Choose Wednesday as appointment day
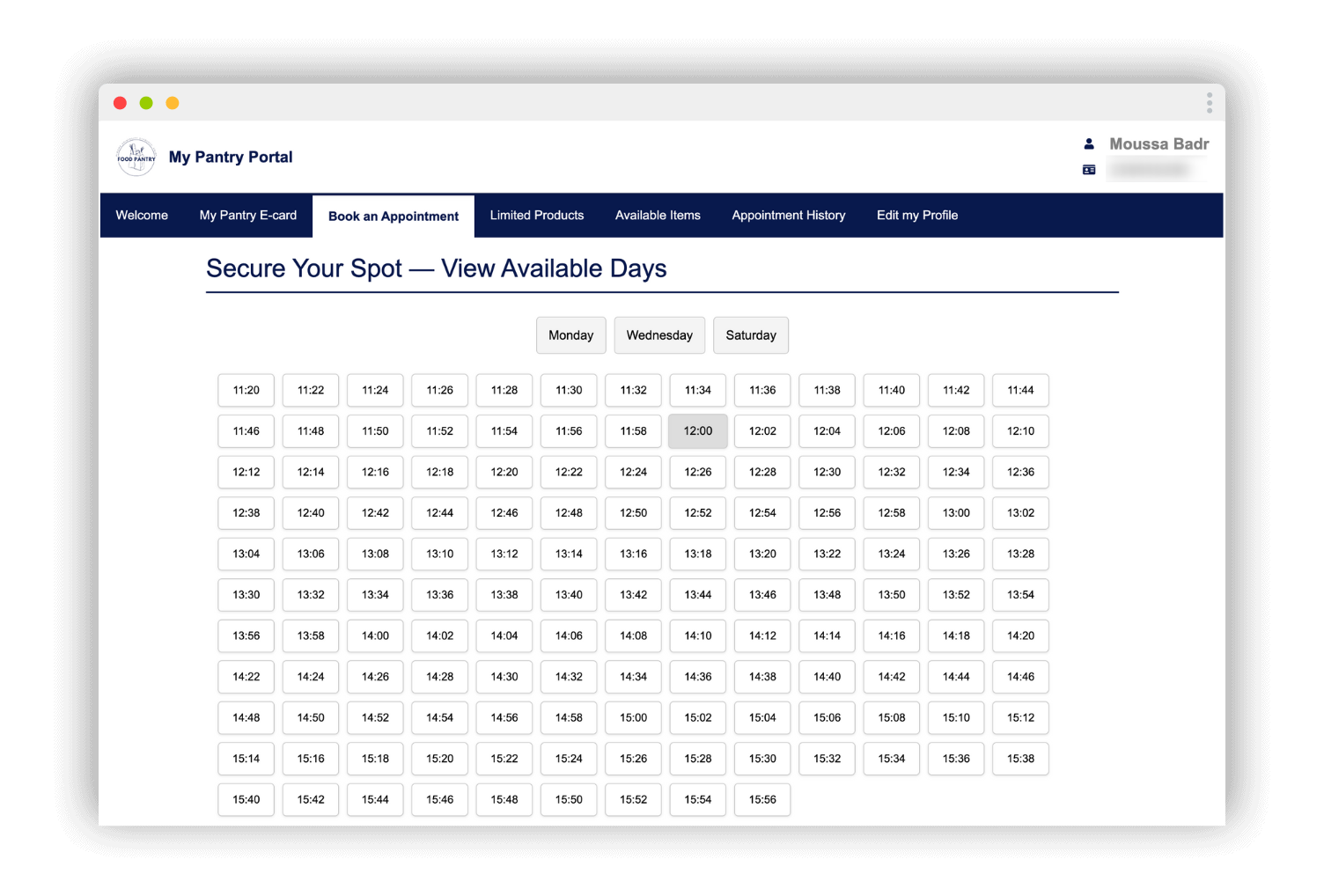The image size is (1324, 896). [659, 335]
